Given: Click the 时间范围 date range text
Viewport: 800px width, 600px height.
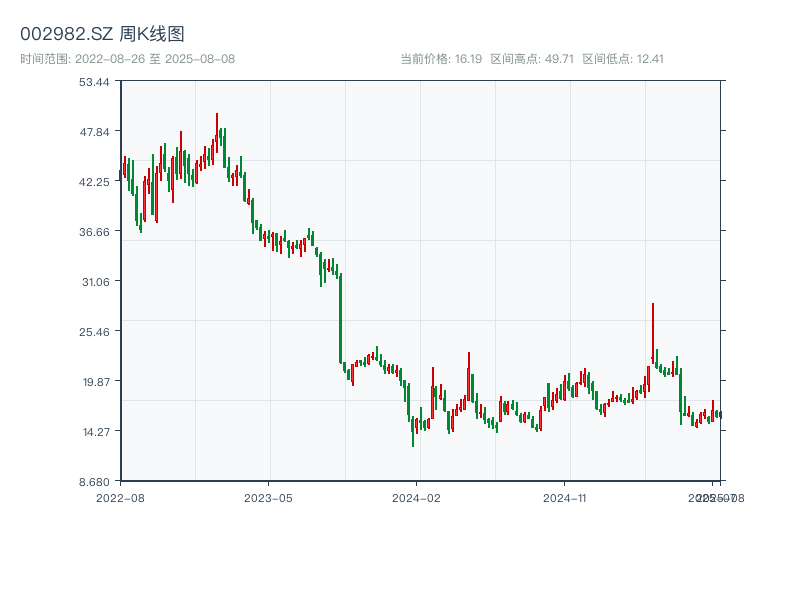Looking at the screenshot, I should (127, 59).
